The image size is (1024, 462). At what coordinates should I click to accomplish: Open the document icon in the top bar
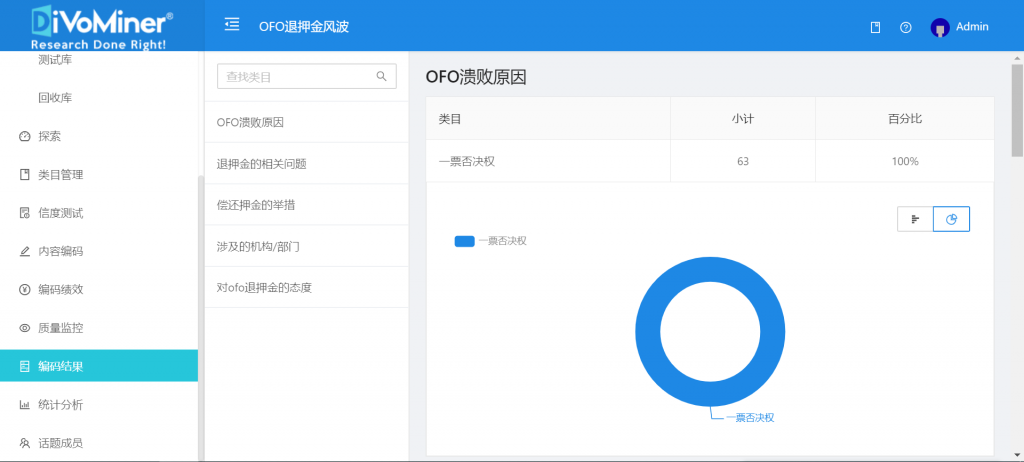[x=875, y=27]
